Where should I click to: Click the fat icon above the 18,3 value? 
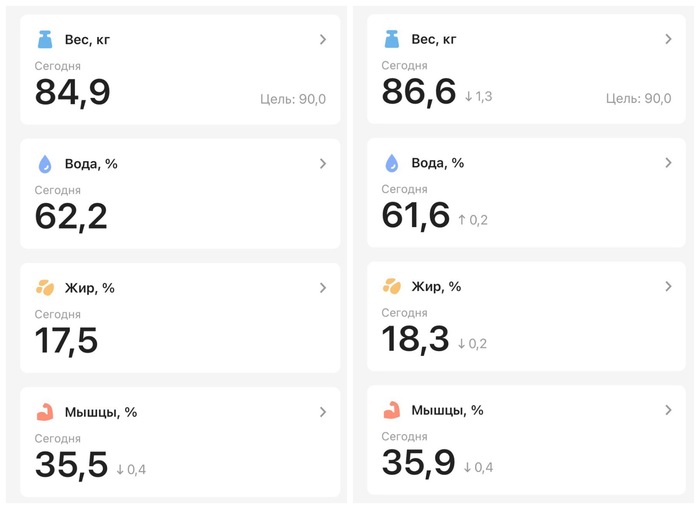click(x=392, y=287)
